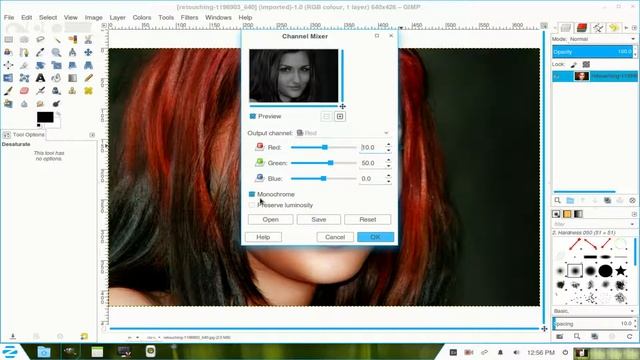Click the Help button in dialog
640x360 pixels.
[263, 237]
